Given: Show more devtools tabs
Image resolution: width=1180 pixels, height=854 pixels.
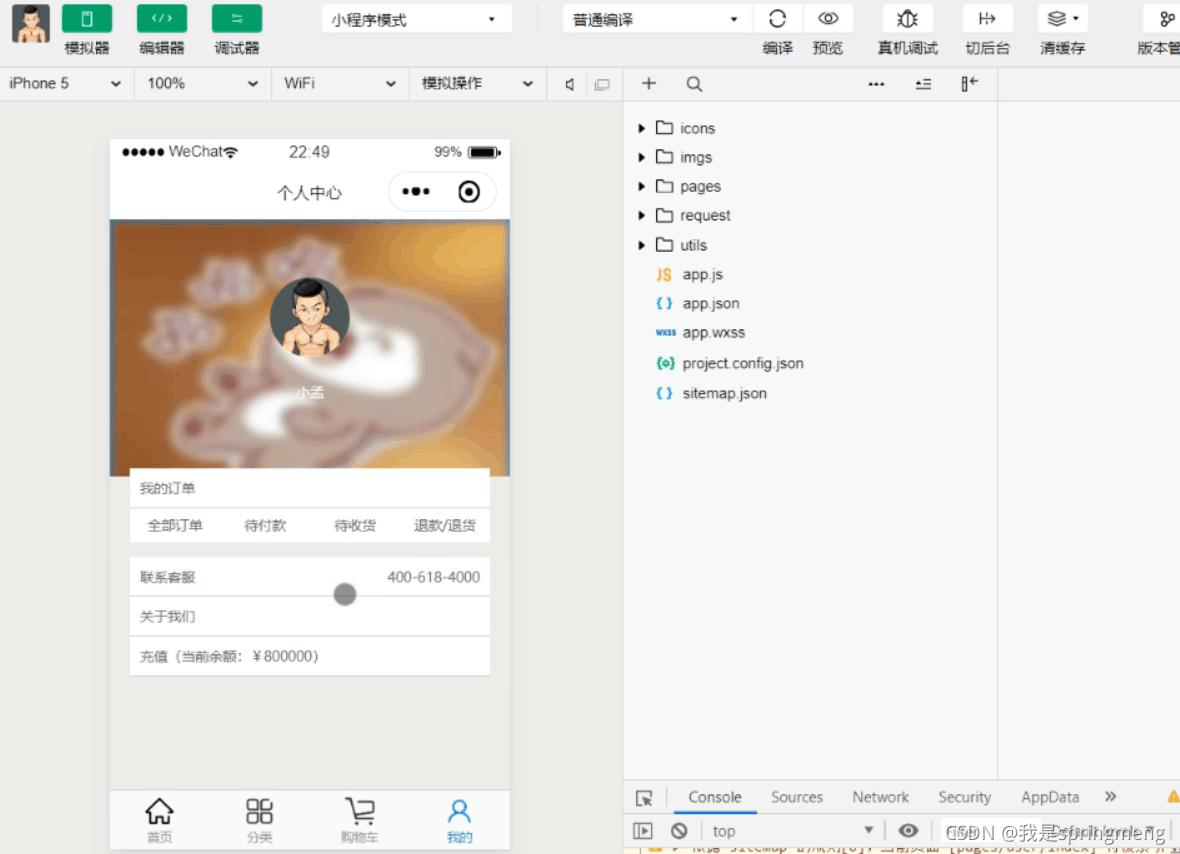Looking at the screenshot, I should pyautogui.click(x=1111, y=796).
